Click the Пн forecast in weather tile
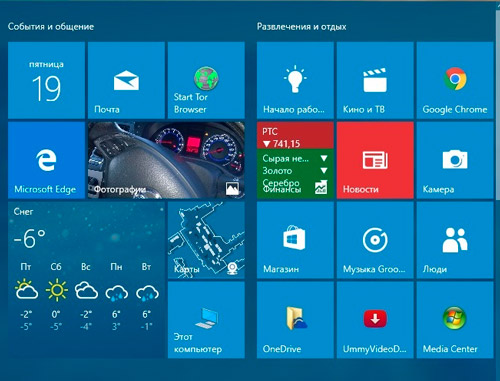500x381 pixels. click(x=116, y=297)
